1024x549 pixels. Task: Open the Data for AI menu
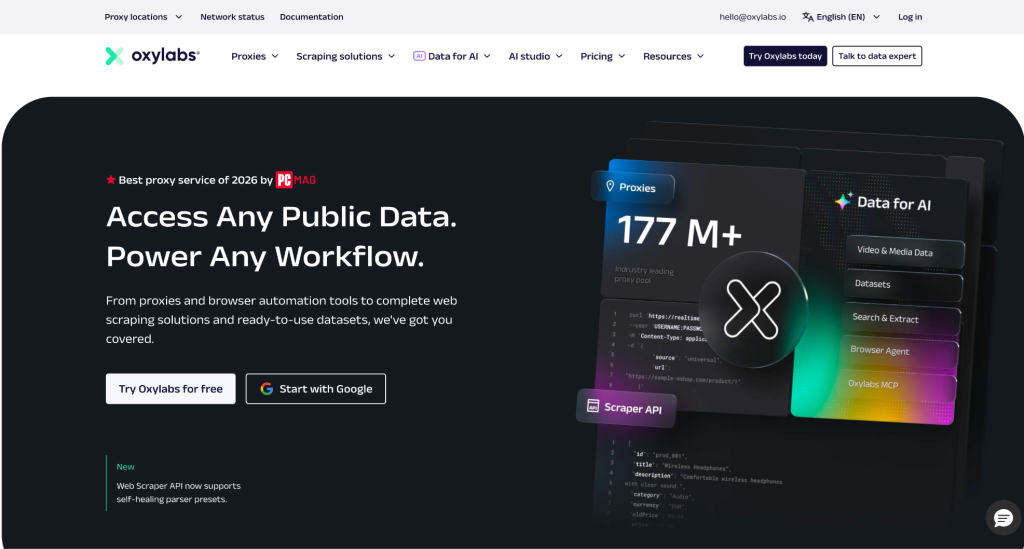tap(452, 56)
